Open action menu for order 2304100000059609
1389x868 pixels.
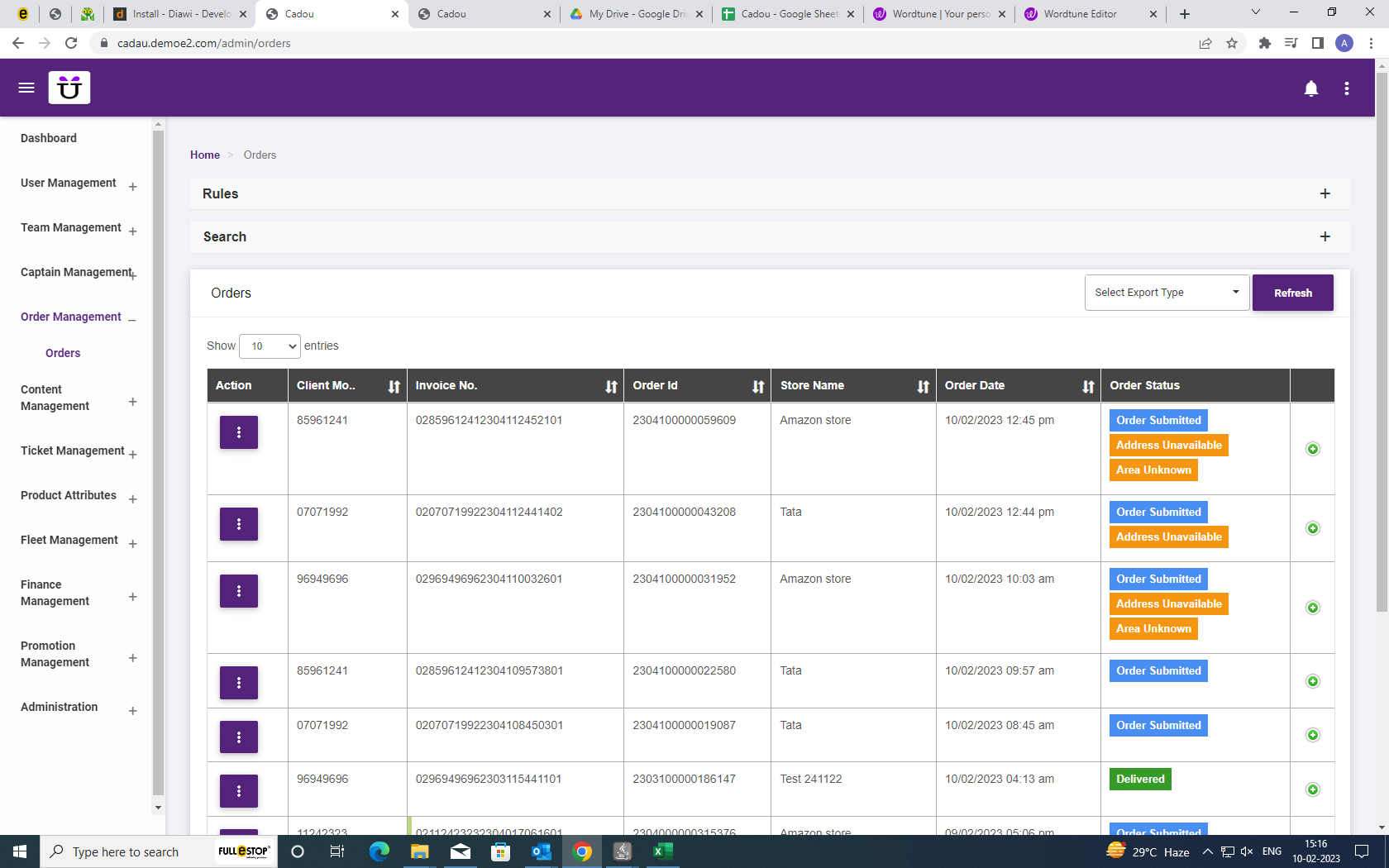click(239, 432)
